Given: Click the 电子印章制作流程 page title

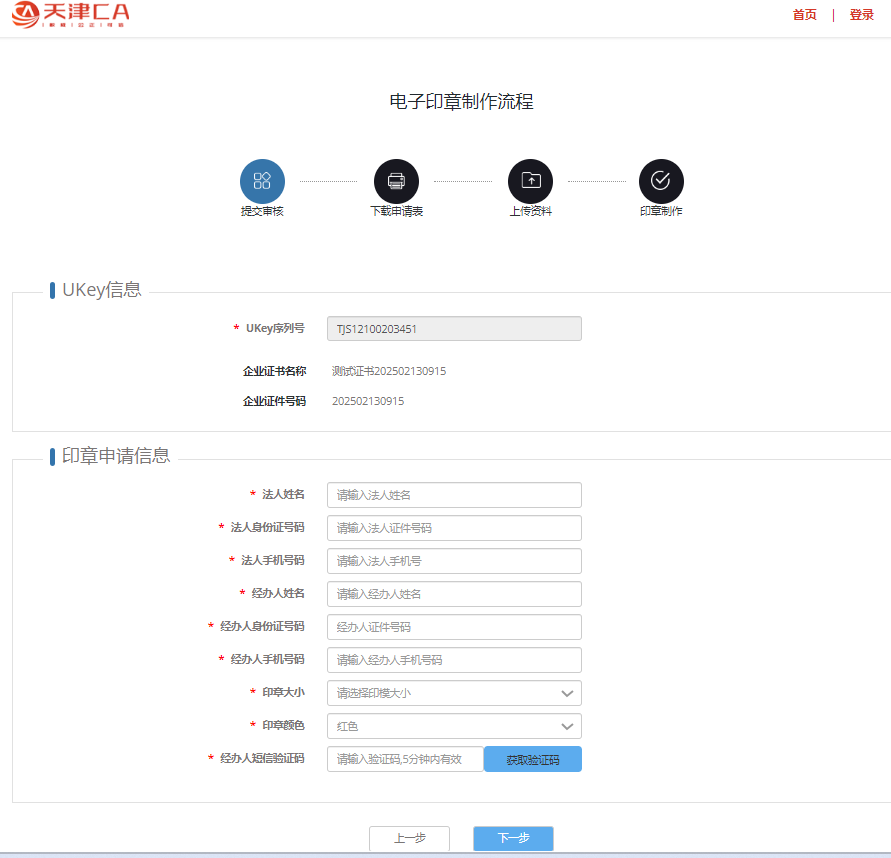Looking at the screenshot, I should [x=461, y=102].
